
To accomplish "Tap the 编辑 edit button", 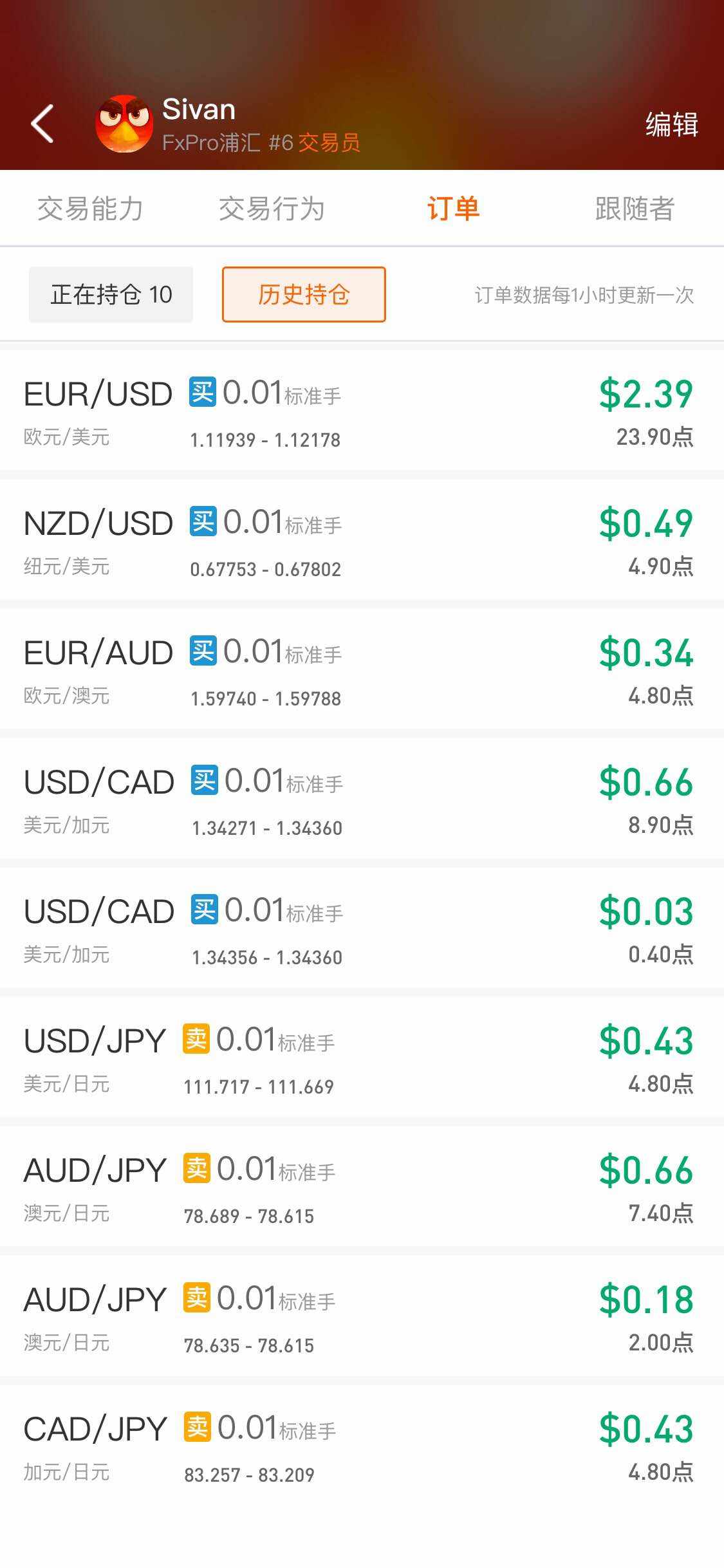I will [671, 124].
